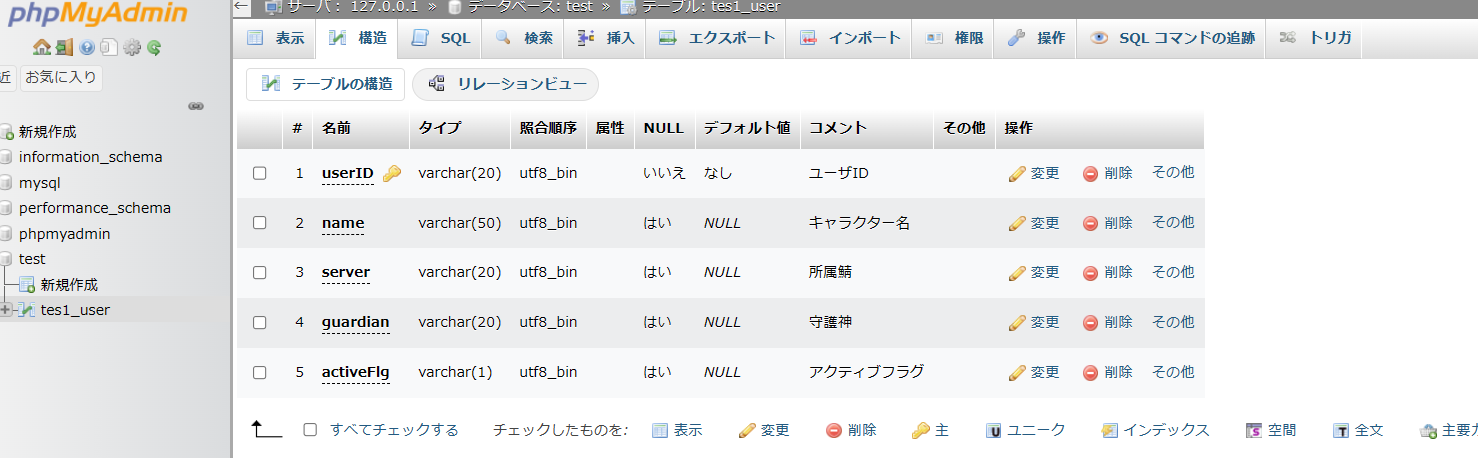Open the トリガ (Triggers) tab
The image size is (1478, 458).
[1315, 38]
